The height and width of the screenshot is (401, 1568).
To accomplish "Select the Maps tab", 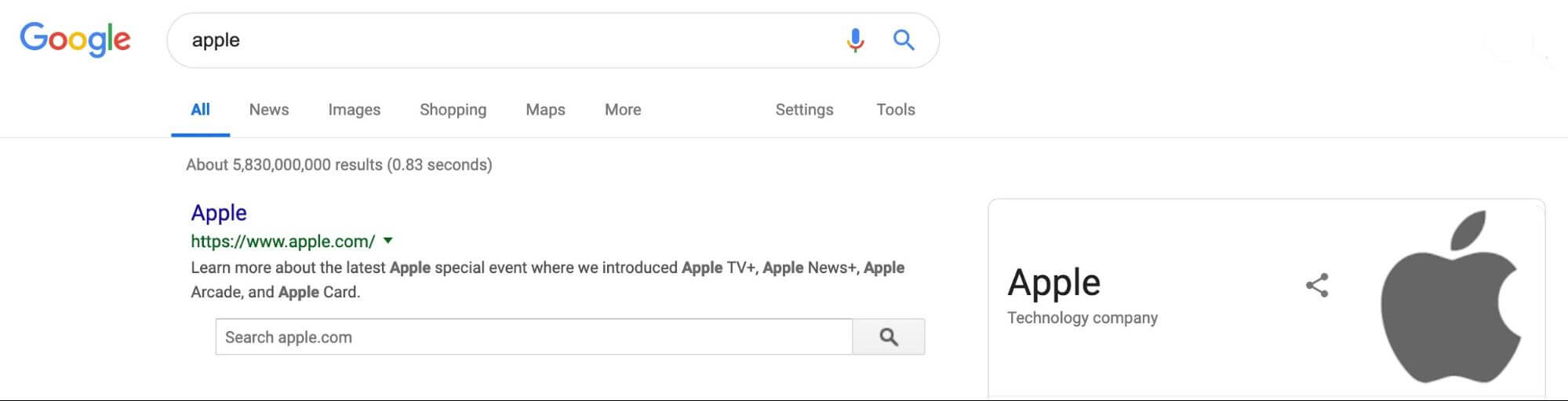I will (545, 110).
